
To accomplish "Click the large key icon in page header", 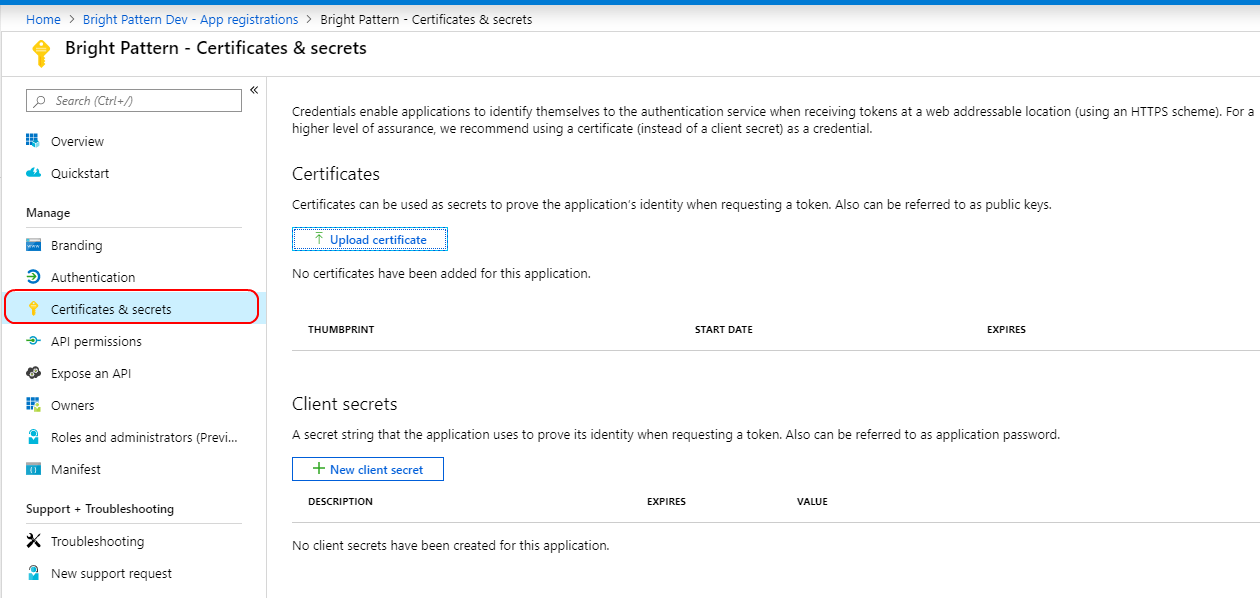I will (40, 53).
